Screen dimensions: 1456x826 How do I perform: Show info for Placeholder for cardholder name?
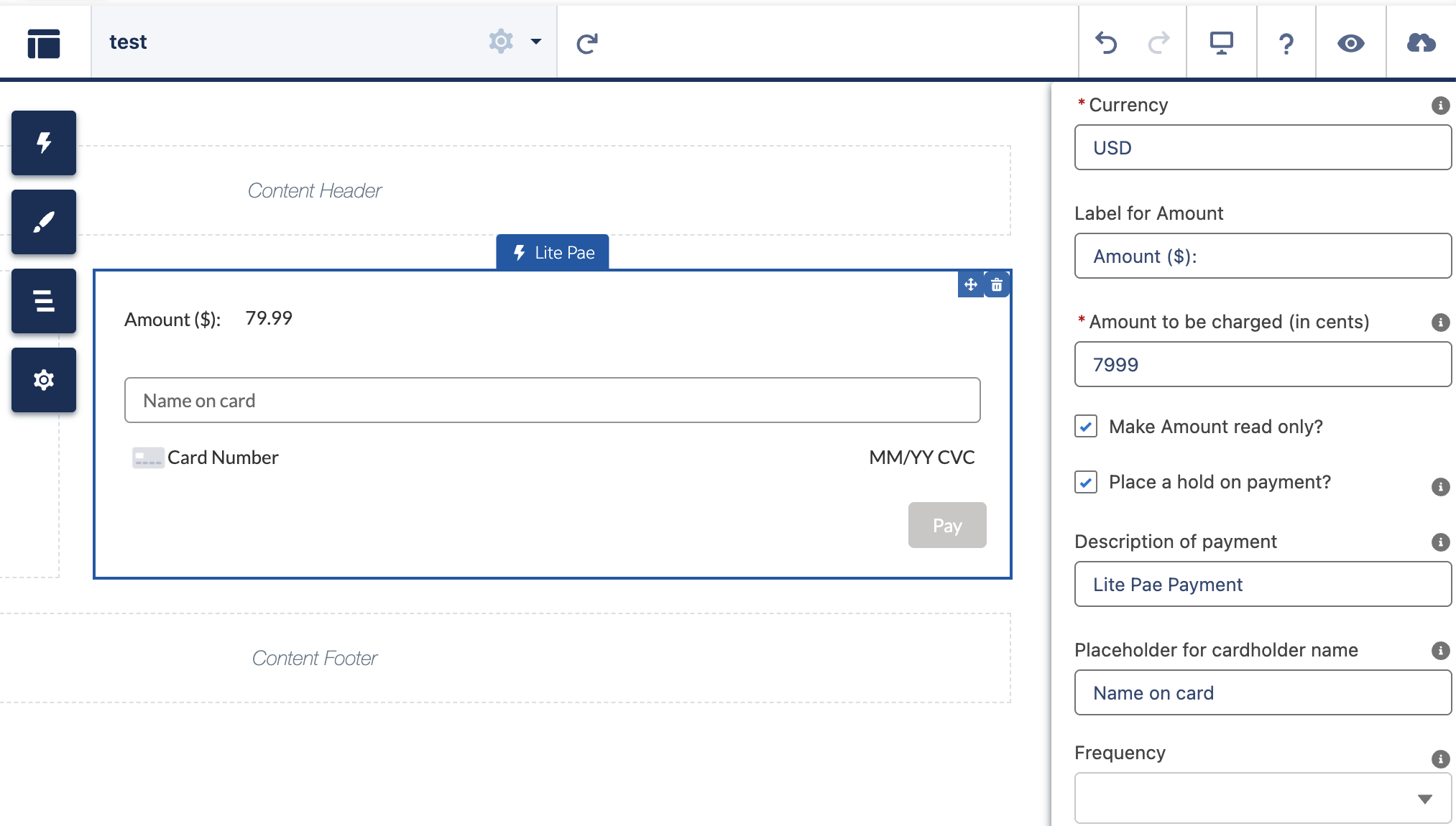(1440, 651)
